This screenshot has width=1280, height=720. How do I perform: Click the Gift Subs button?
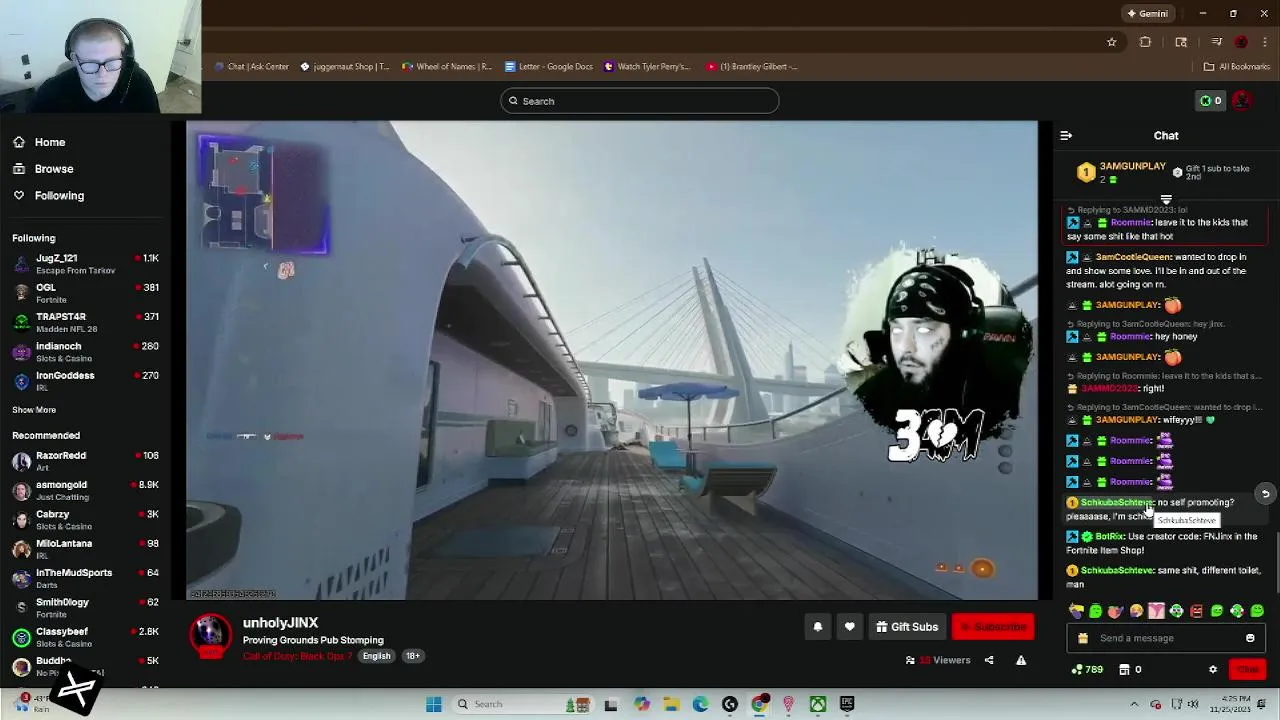tap(907, 627)
